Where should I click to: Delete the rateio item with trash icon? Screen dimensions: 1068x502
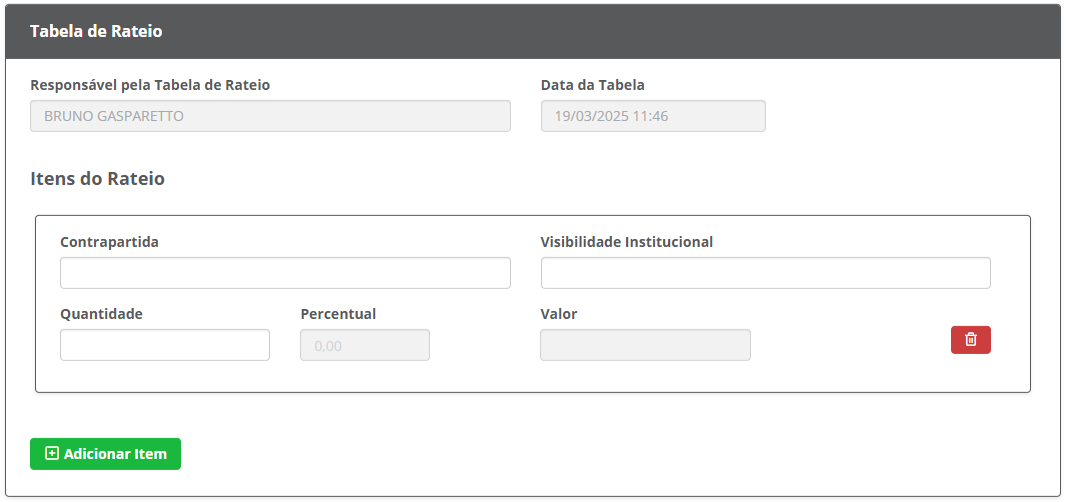[x=971, y=340]
